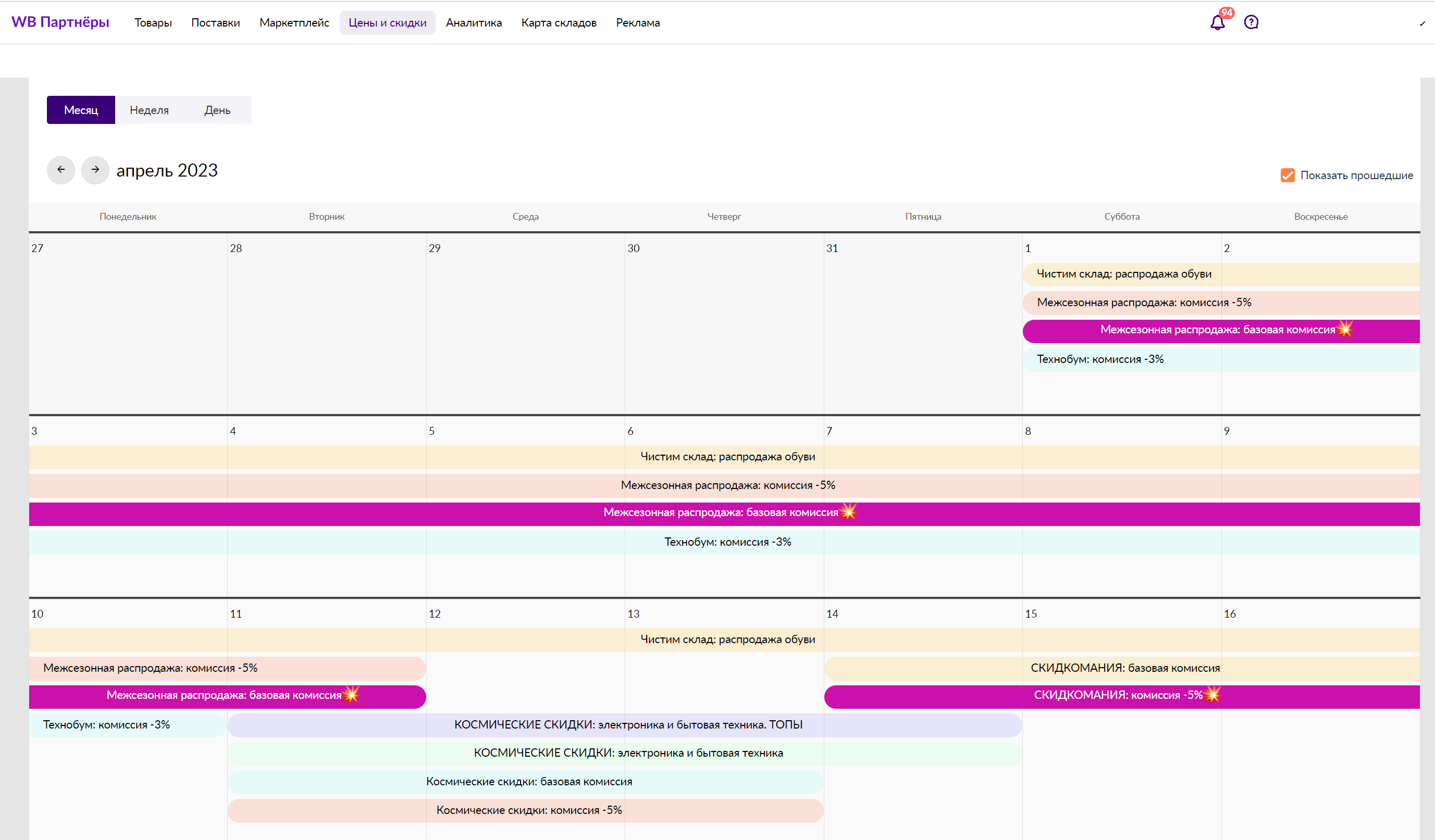1435x840 pixels.
Task: Click the 'апрель 2023' month title
Action: pos(167,170)
